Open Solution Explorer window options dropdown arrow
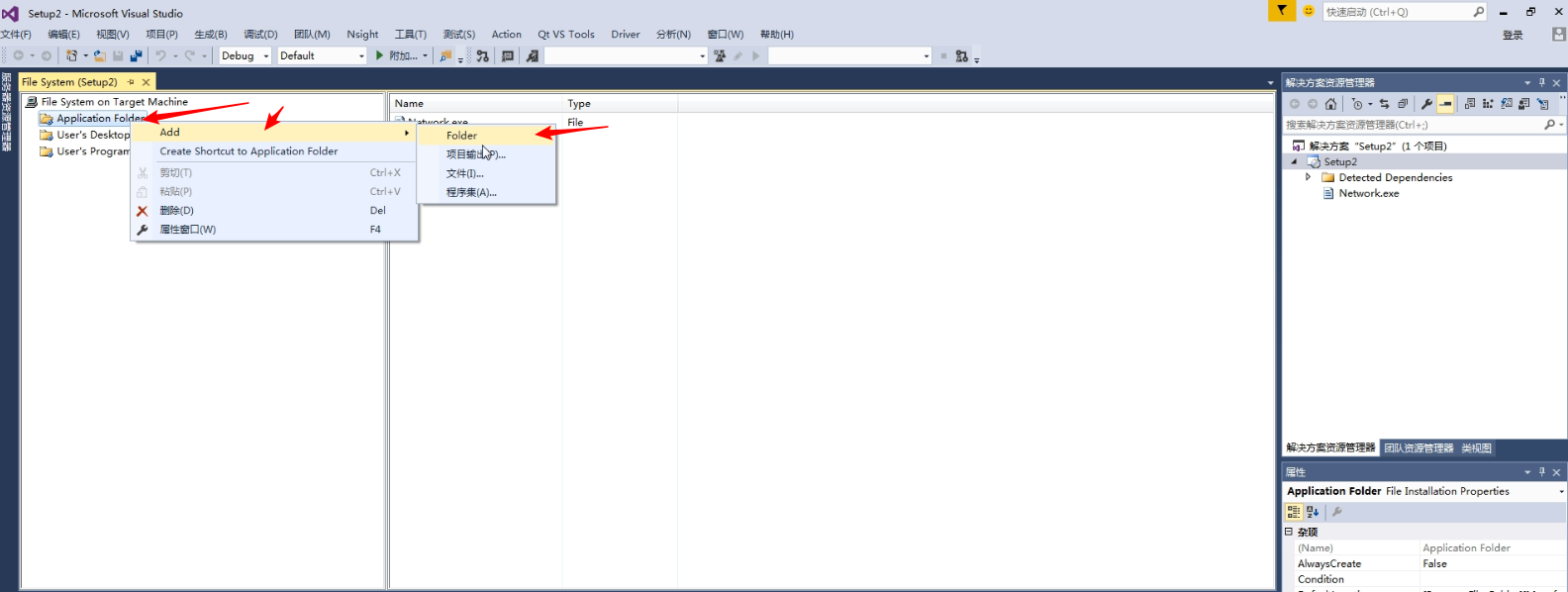The height and width of the screenshot is (592, 1568). 1527,83
